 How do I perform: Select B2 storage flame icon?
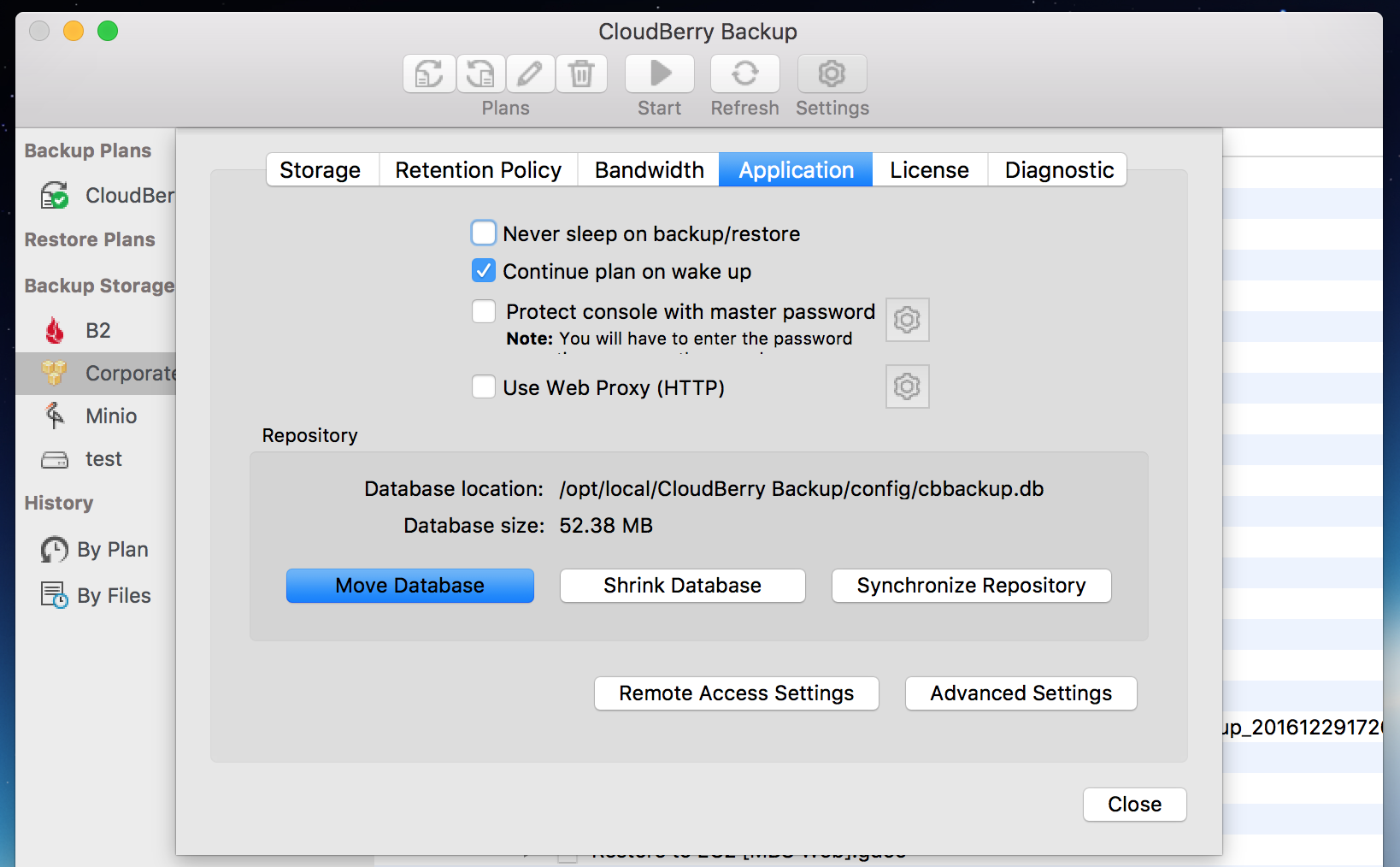(x=55, y=330)
